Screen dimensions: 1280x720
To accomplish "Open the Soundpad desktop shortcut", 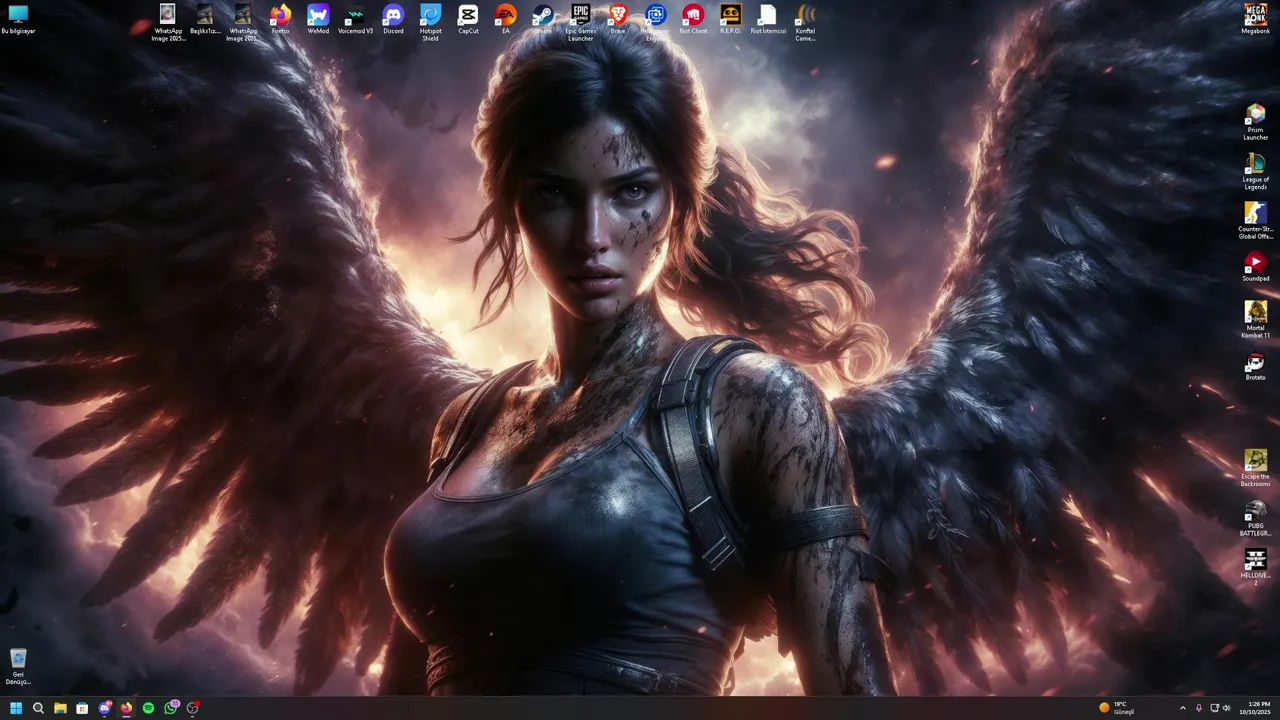I will click(x=1255, y=267).
